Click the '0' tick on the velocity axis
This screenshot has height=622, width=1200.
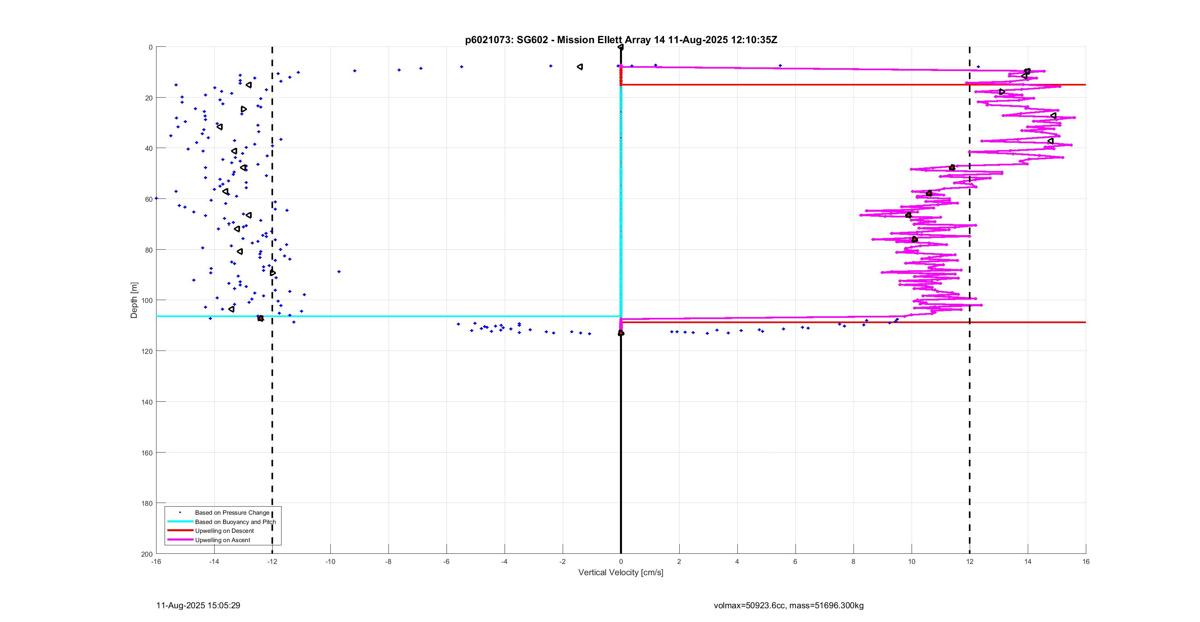[x=621, y=561]
